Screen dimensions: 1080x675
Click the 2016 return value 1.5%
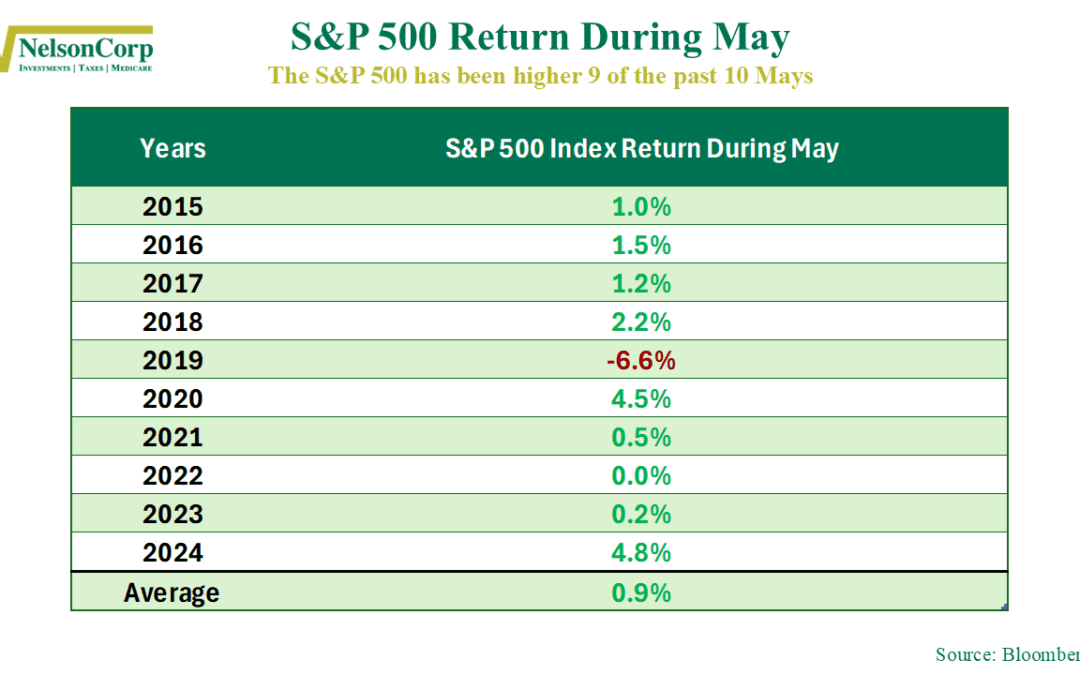click(x=641, y=245)
